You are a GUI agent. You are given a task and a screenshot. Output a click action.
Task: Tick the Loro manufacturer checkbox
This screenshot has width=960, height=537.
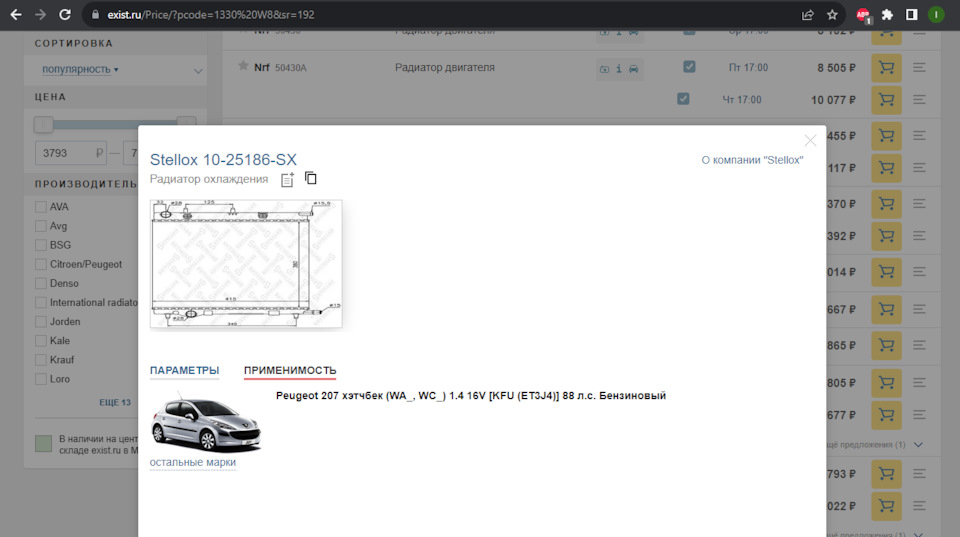pos(41,379)
